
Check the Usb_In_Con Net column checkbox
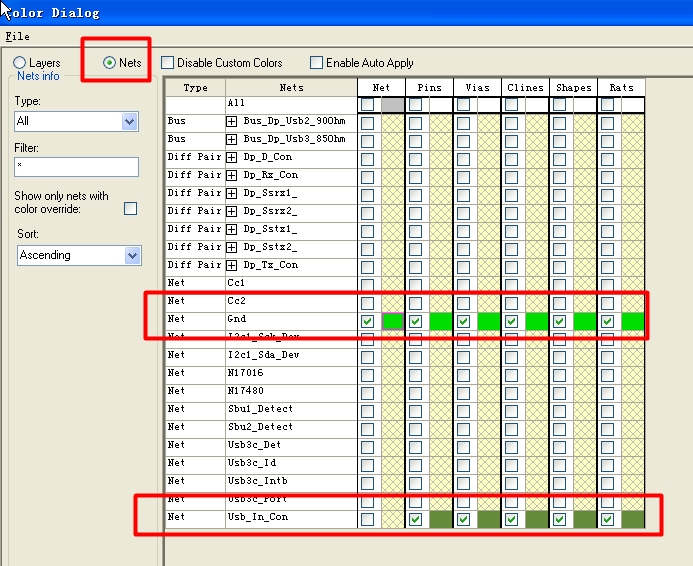pos(368,519)
